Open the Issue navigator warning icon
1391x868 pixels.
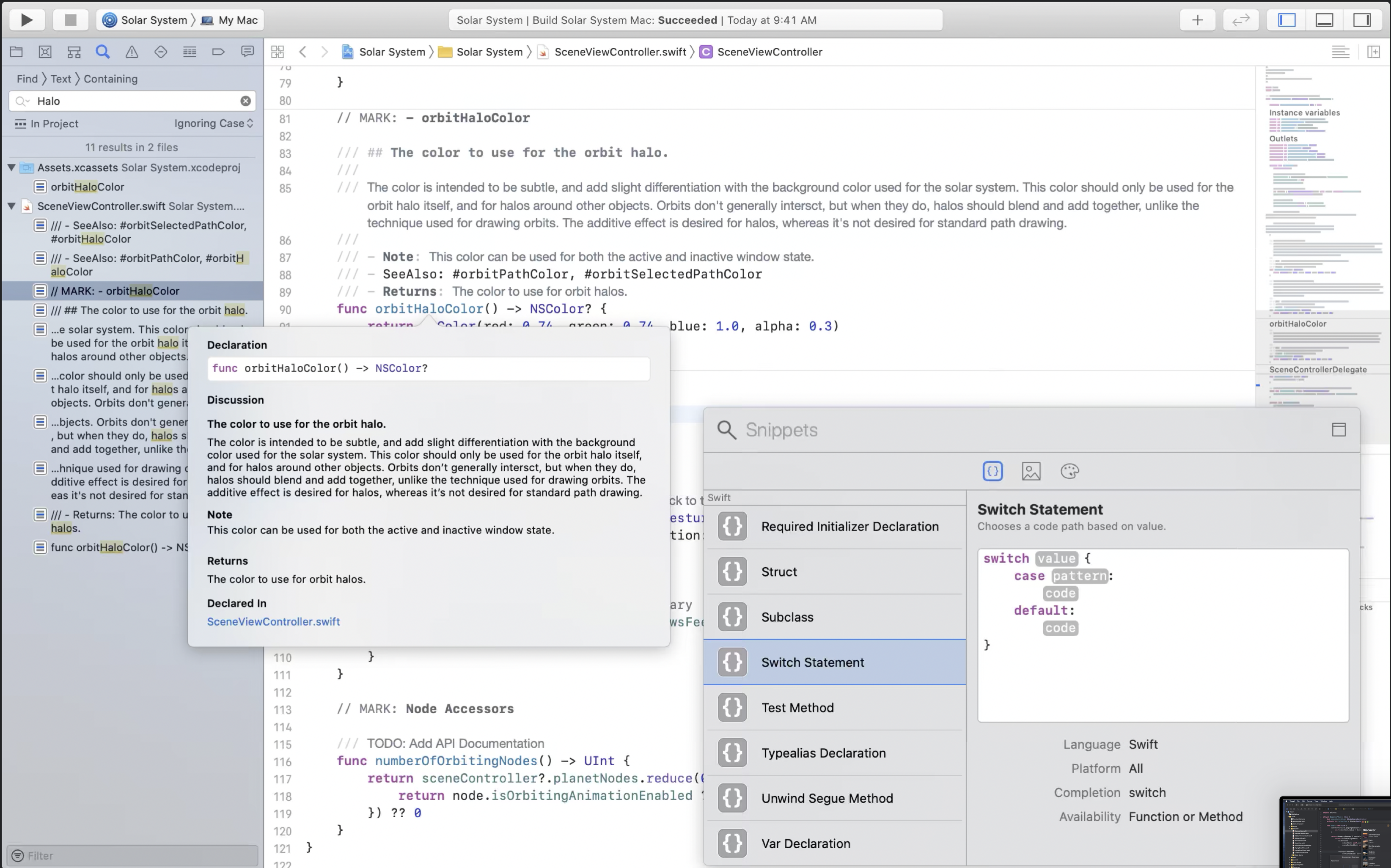click(132, 52)
